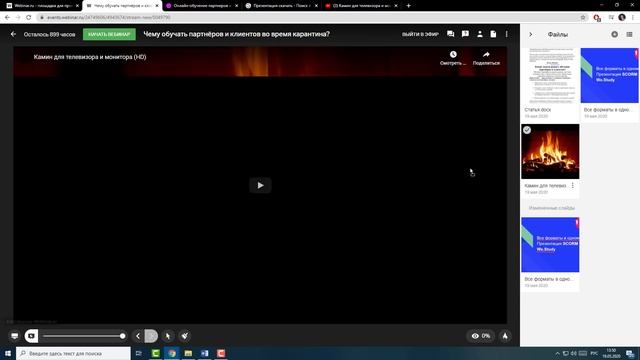Viewport: 640px width, 360px height.
Task: Click the taskbar clock and date
Action: pyautogui.click(x=611, y=353)
